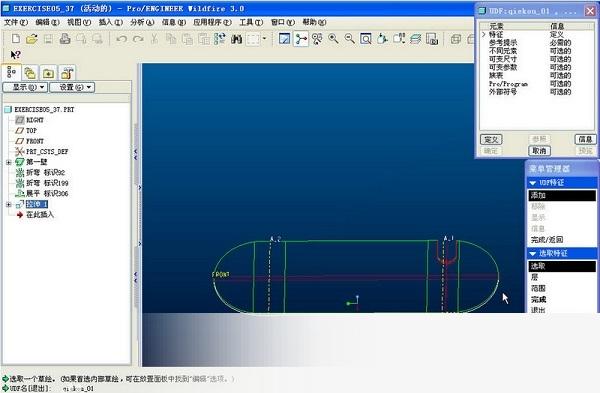Click the binoculars search tool
This screenshot has width=600, height=393.
click(x=236, y=39)
